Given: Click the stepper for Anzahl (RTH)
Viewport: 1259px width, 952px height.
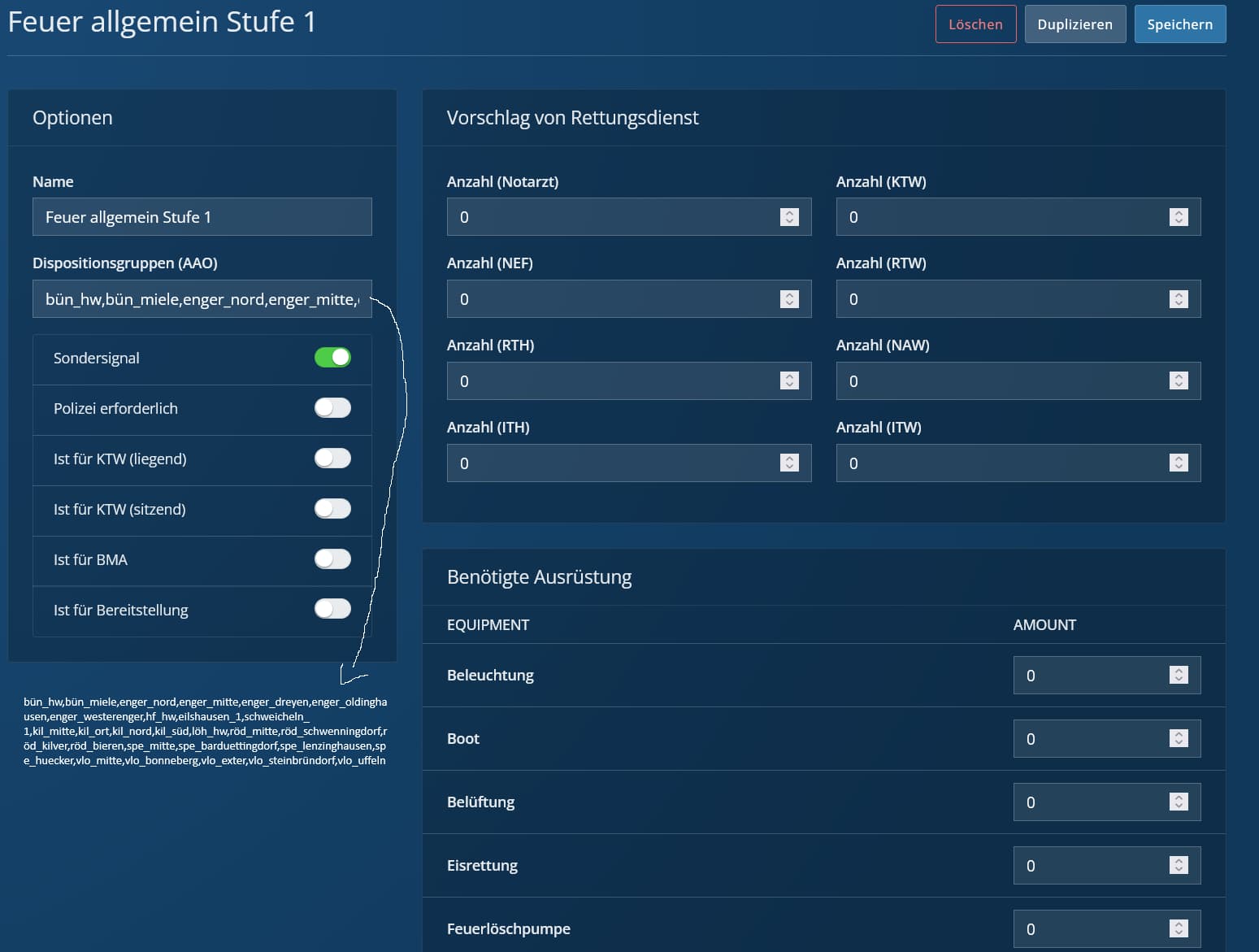Looking at the screenshot, I should pyautogui.click(x=789, y=380).
